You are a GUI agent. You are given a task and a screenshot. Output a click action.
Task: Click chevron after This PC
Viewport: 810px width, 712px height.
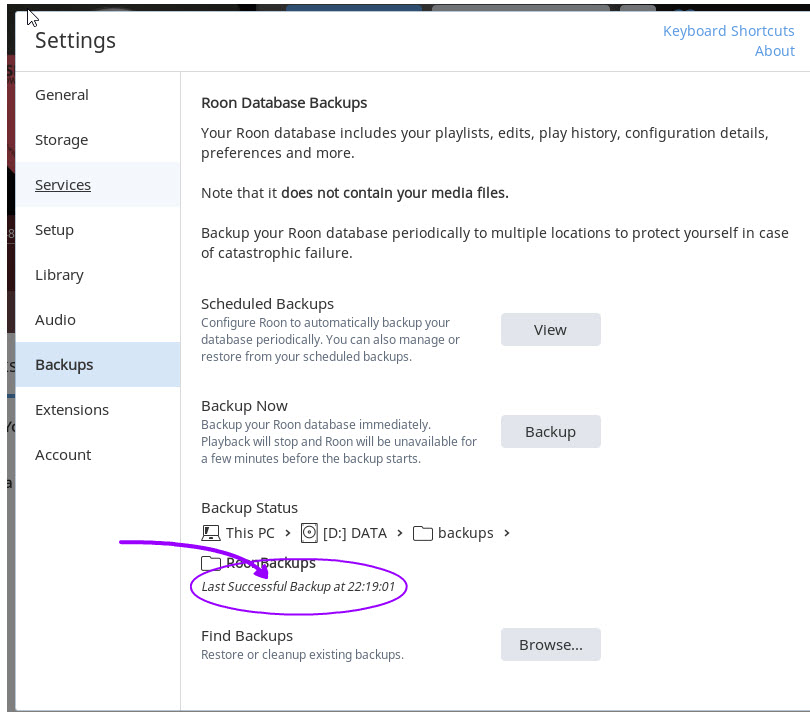[288, 533]
